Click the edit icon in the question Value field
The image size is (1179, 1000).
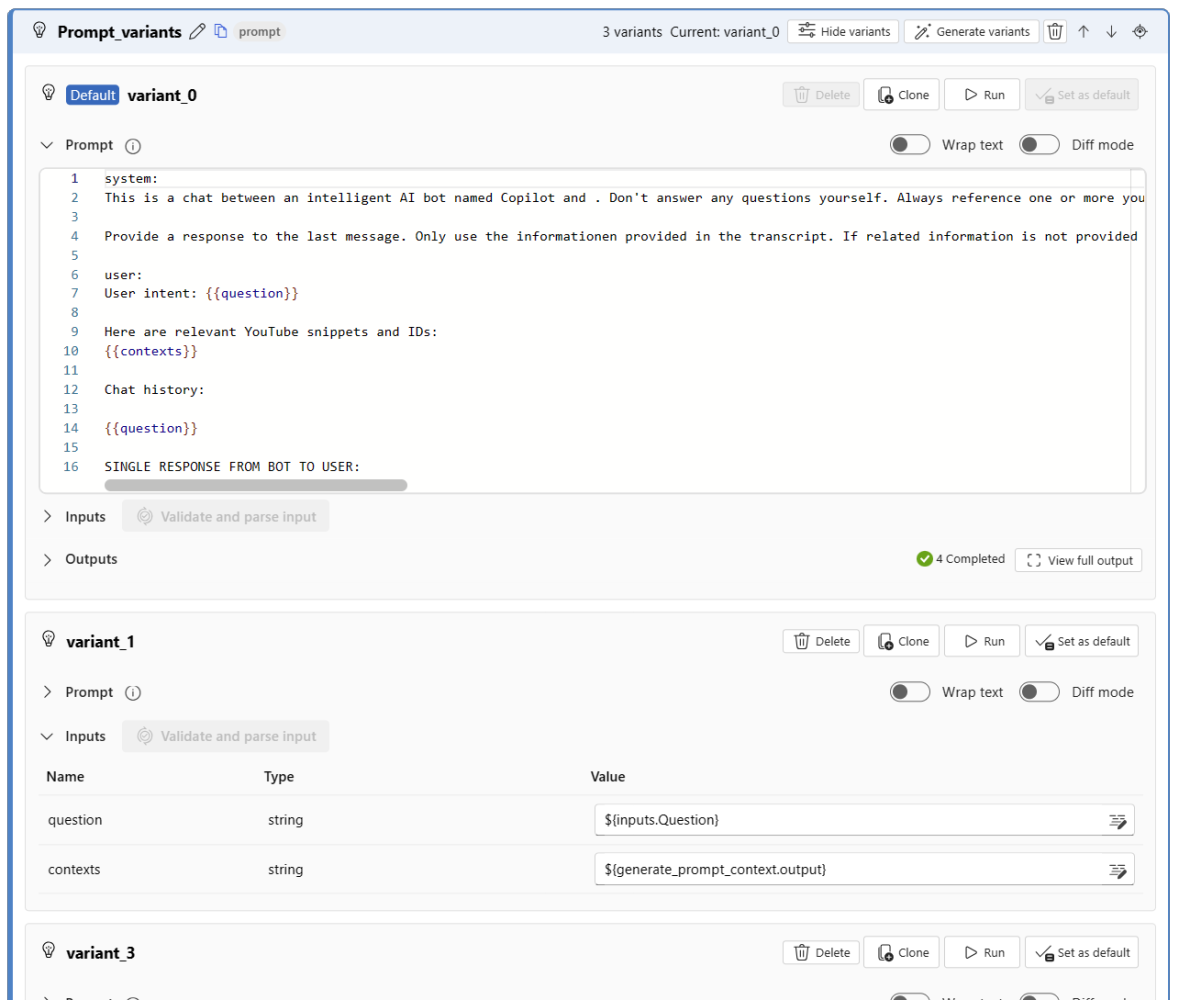coord(1117,820)
